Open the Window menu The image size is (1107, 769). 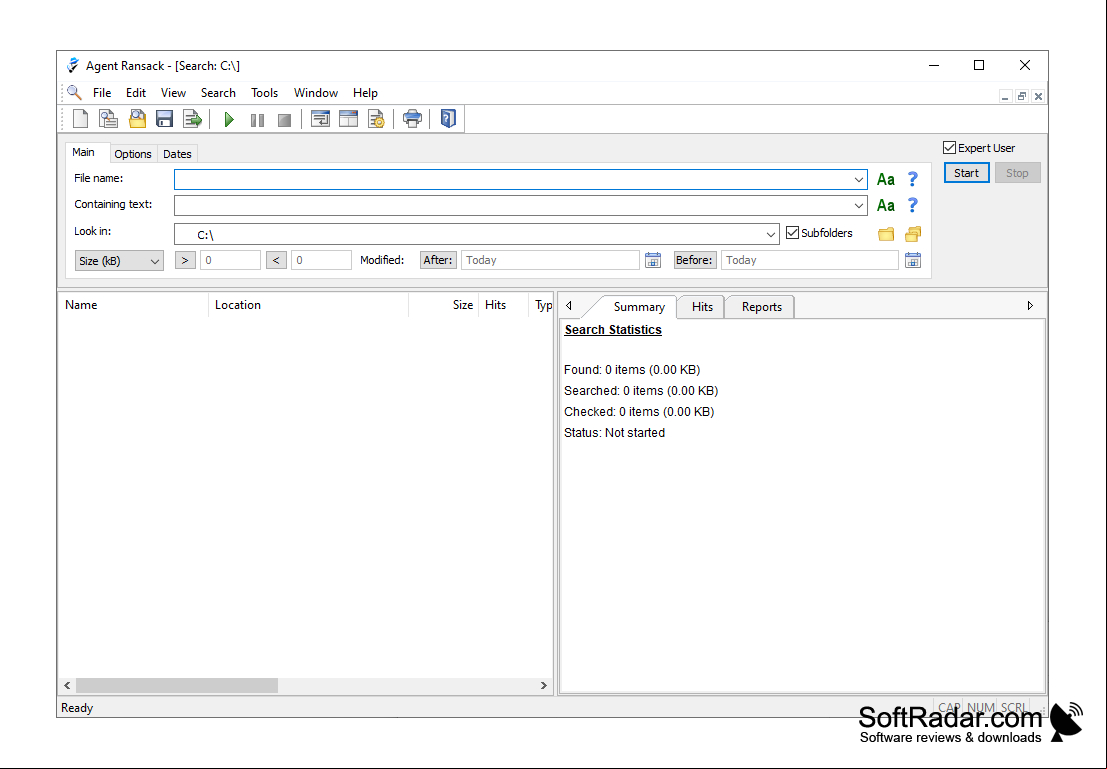point(316,93)
